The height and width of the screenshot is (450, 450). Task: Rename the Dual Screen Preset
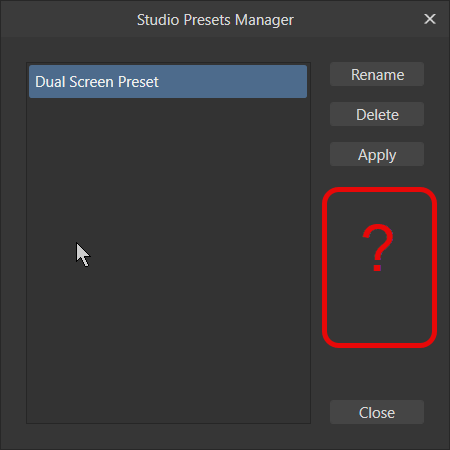click(x=377, y=74)
